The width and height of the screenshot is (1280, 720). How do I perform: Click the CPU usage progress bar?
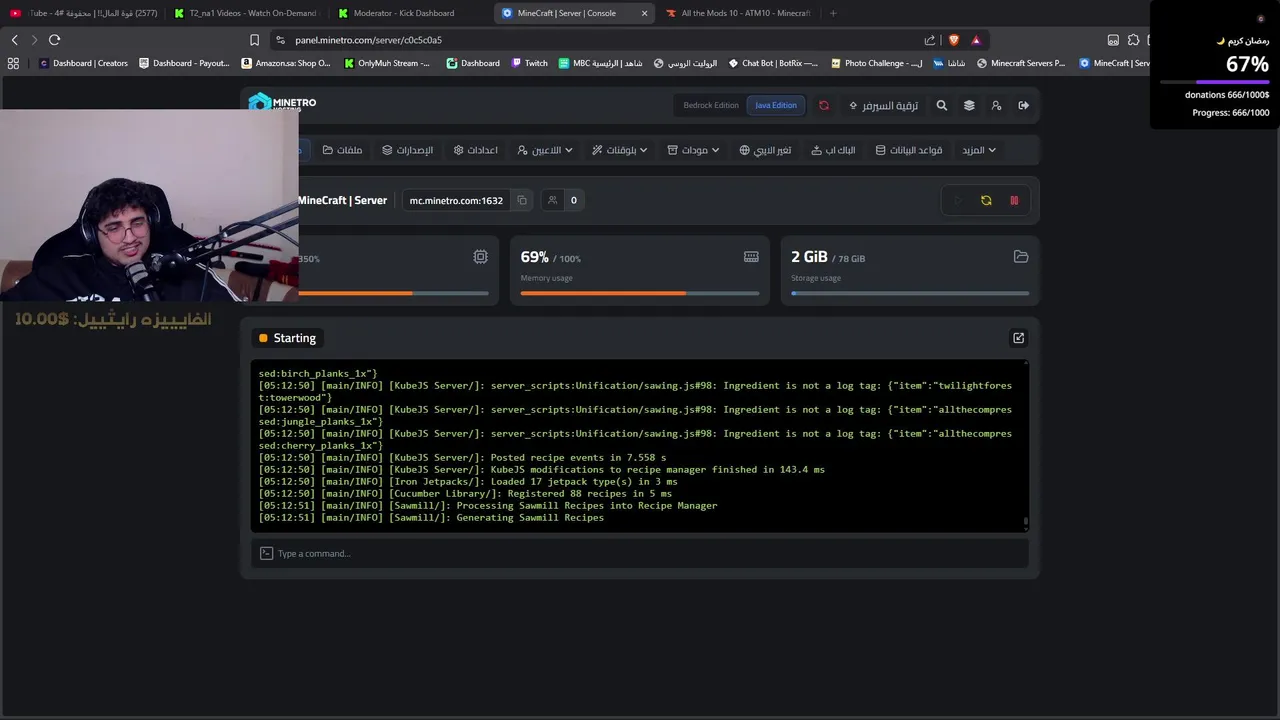(393, 293)
